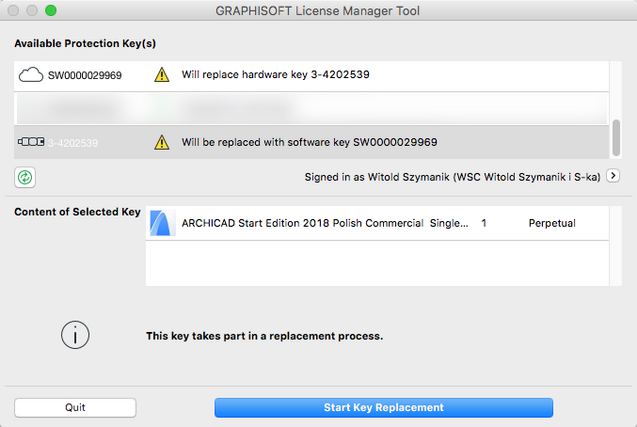
Task: Click the ARCHICAD product icon in key content
Action: click(162, 223)
